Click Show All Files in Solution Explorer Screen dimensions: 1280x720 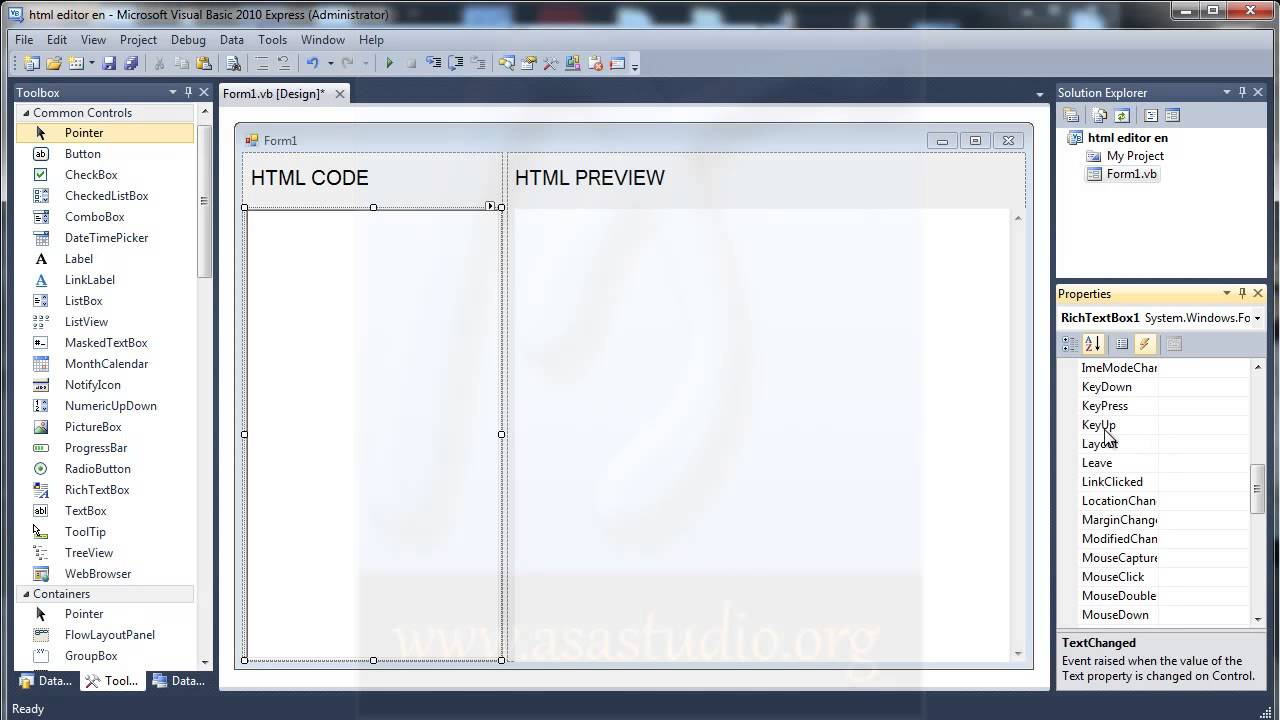pyautogui.click(x=1100, y=116)
